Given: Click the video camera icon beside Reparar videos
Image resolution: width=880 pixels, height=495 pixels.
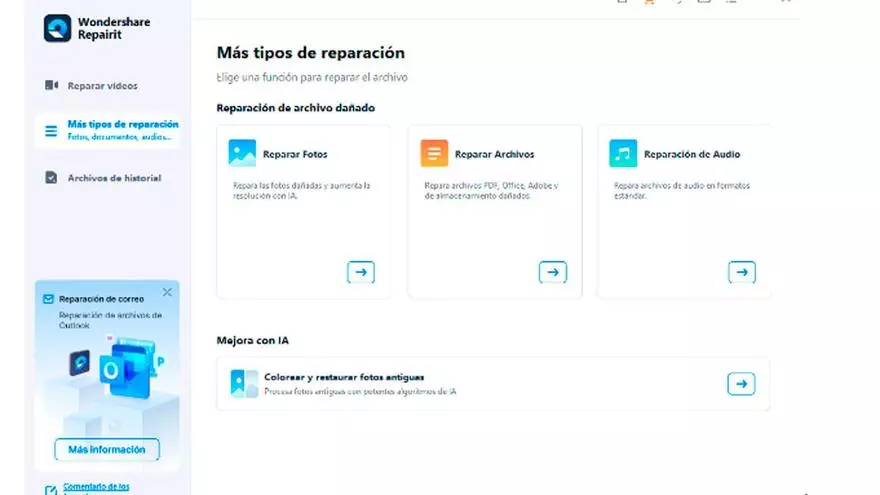Looking at the screenshot, I should click(x=52, y=86).
